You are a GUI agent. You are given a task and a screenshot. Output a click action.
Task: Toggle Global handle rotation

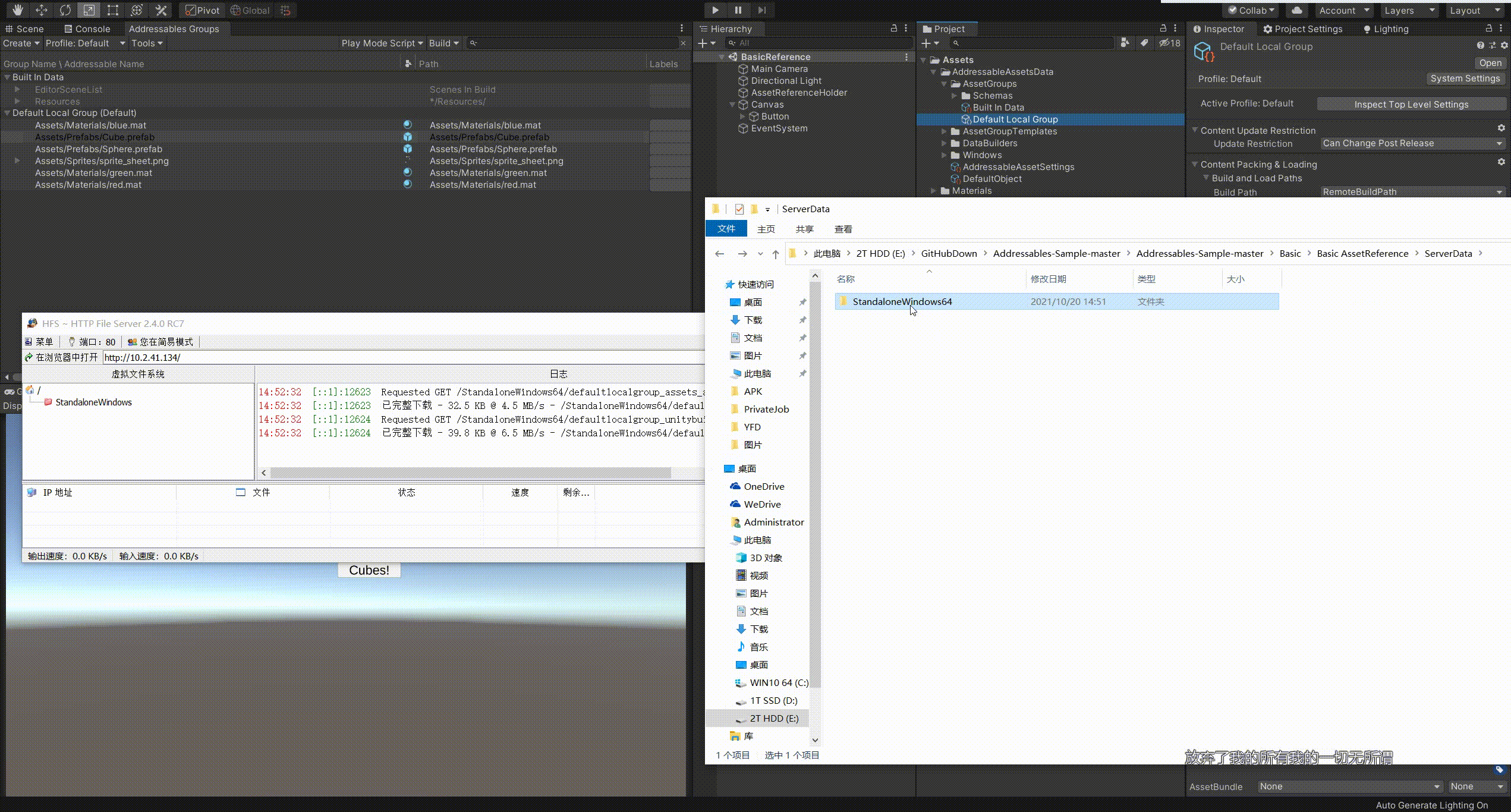pyautogui.click(x=250, y=10)
